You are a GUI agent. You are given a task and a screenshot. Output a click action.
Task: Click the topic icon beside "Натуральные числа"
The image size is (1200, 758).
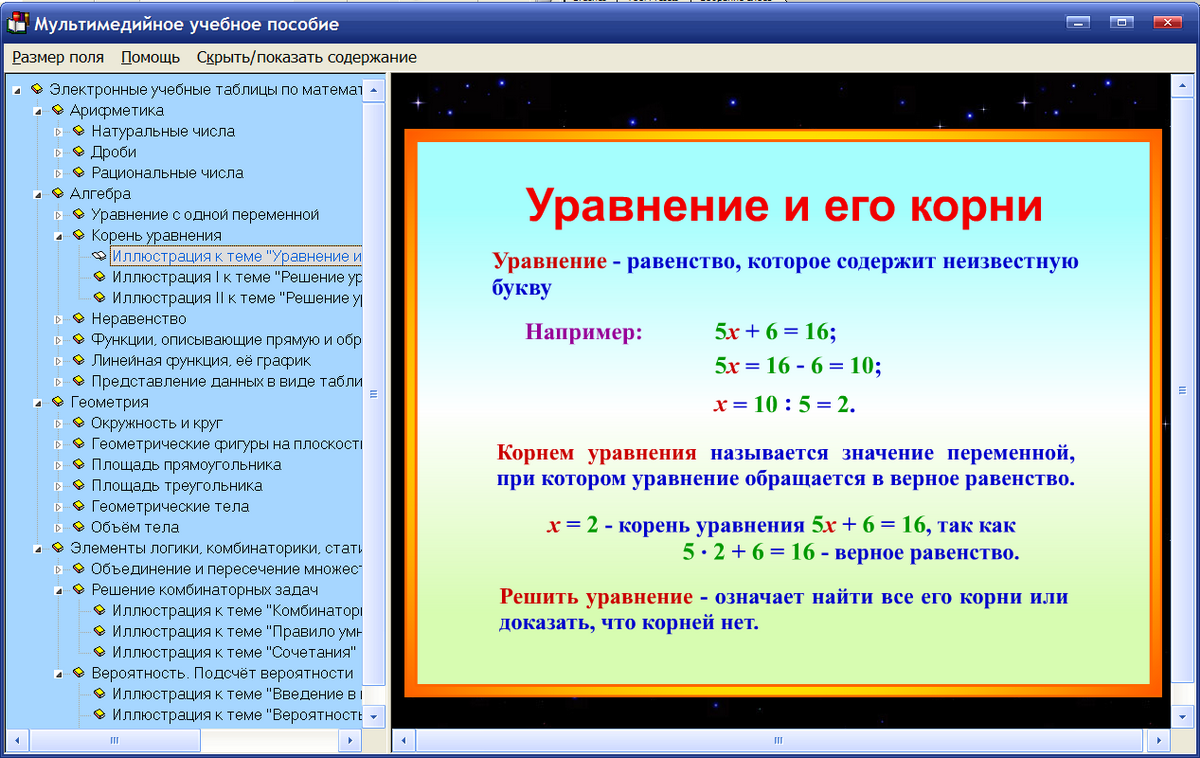(78, 131)
